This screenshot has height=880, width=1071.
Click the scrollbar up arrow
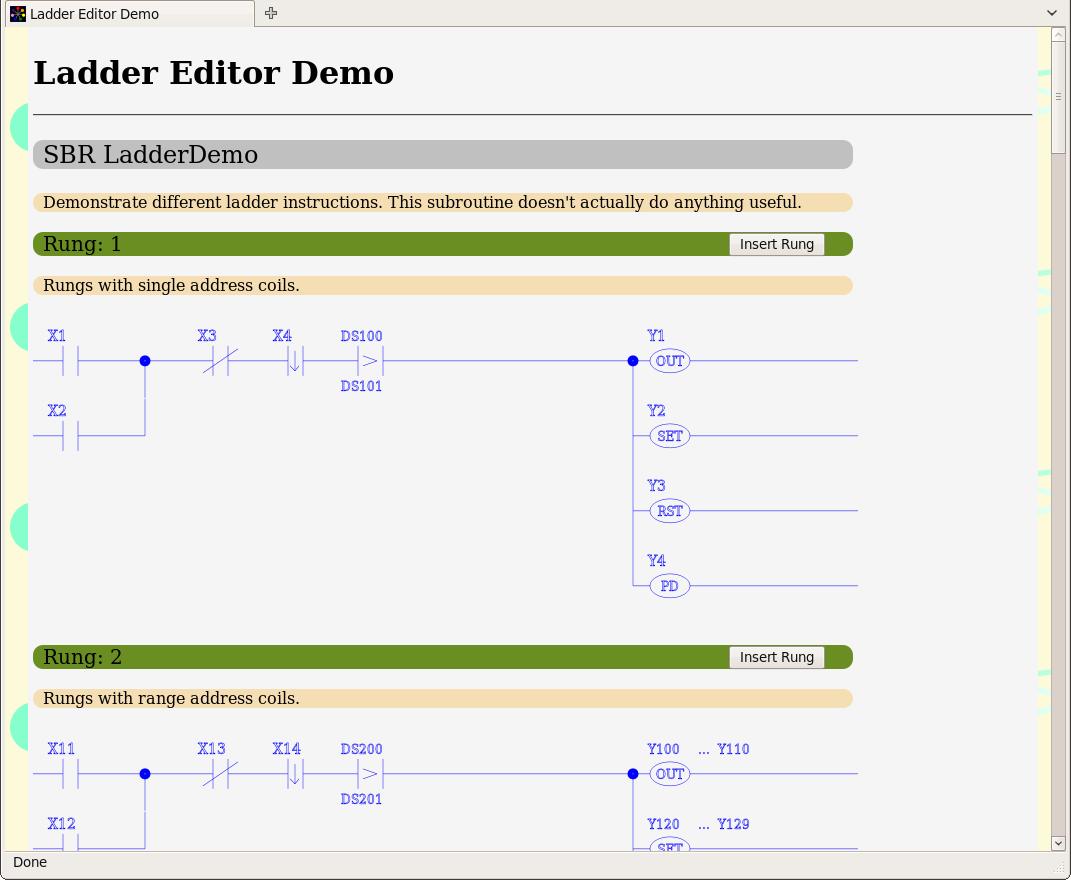click(x=1058, y=35)
